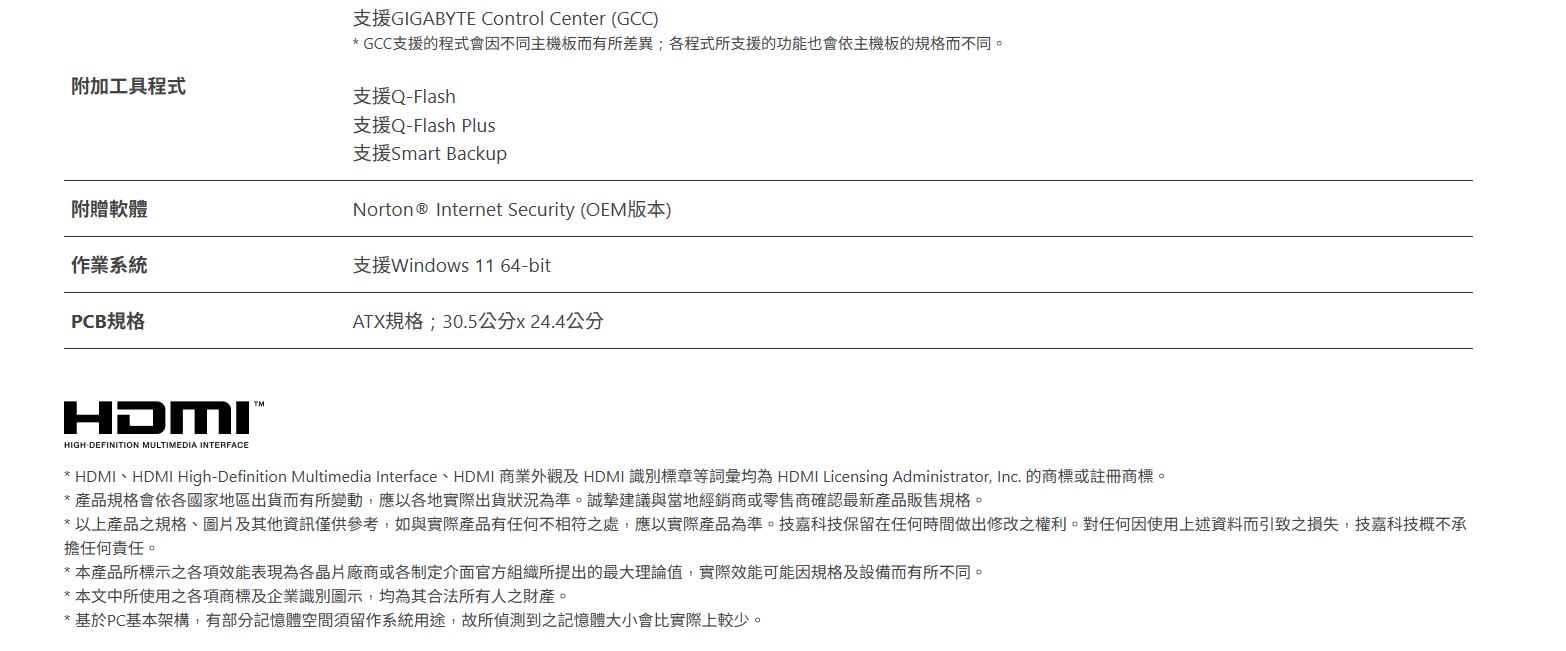Screen dimensions: 1566x651
Task: Select the ATX規格;30.5公分x 24.4公分 value
Action: [x=478, y=322]
